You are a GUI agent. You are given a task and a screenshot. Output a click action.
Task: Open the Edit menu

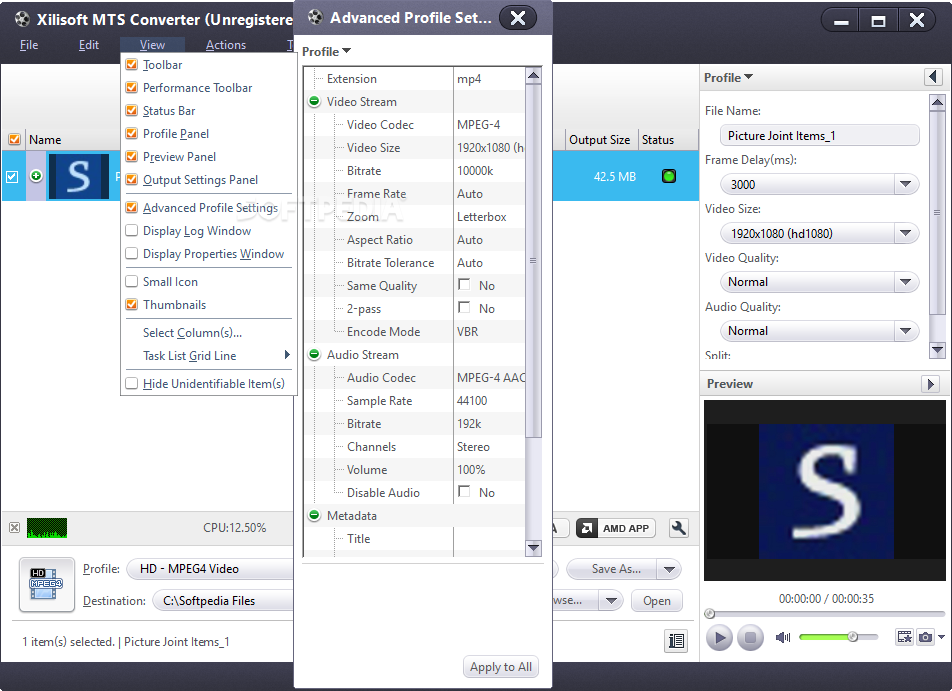(89, 45)
